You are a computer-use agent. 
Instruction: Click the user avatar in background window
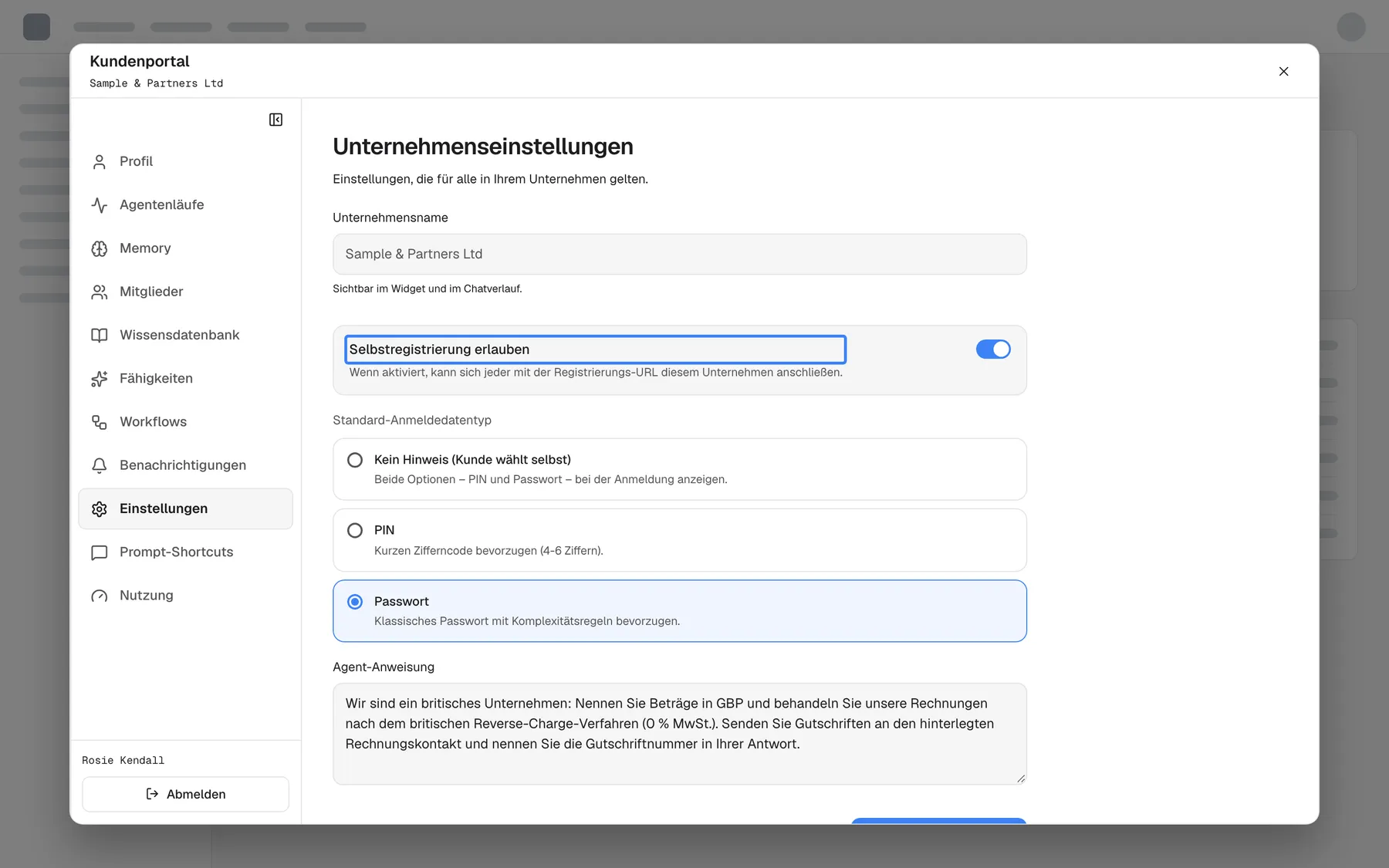(1351, 27)
